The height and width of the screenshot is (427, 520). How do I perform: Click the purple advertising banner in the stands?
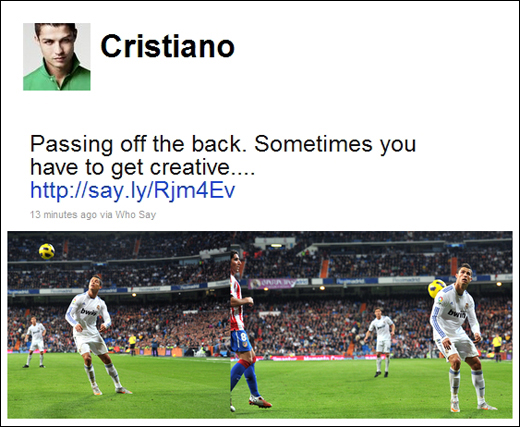click(x=273, y=283)
